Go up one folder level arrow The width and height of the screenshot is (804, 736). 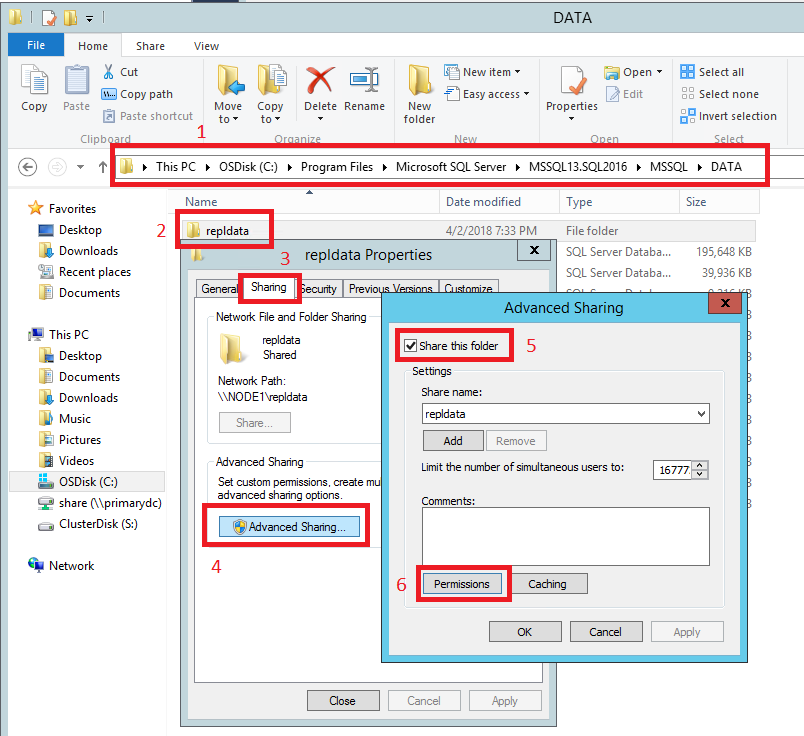pyautogui.click(x=103, y=167)
